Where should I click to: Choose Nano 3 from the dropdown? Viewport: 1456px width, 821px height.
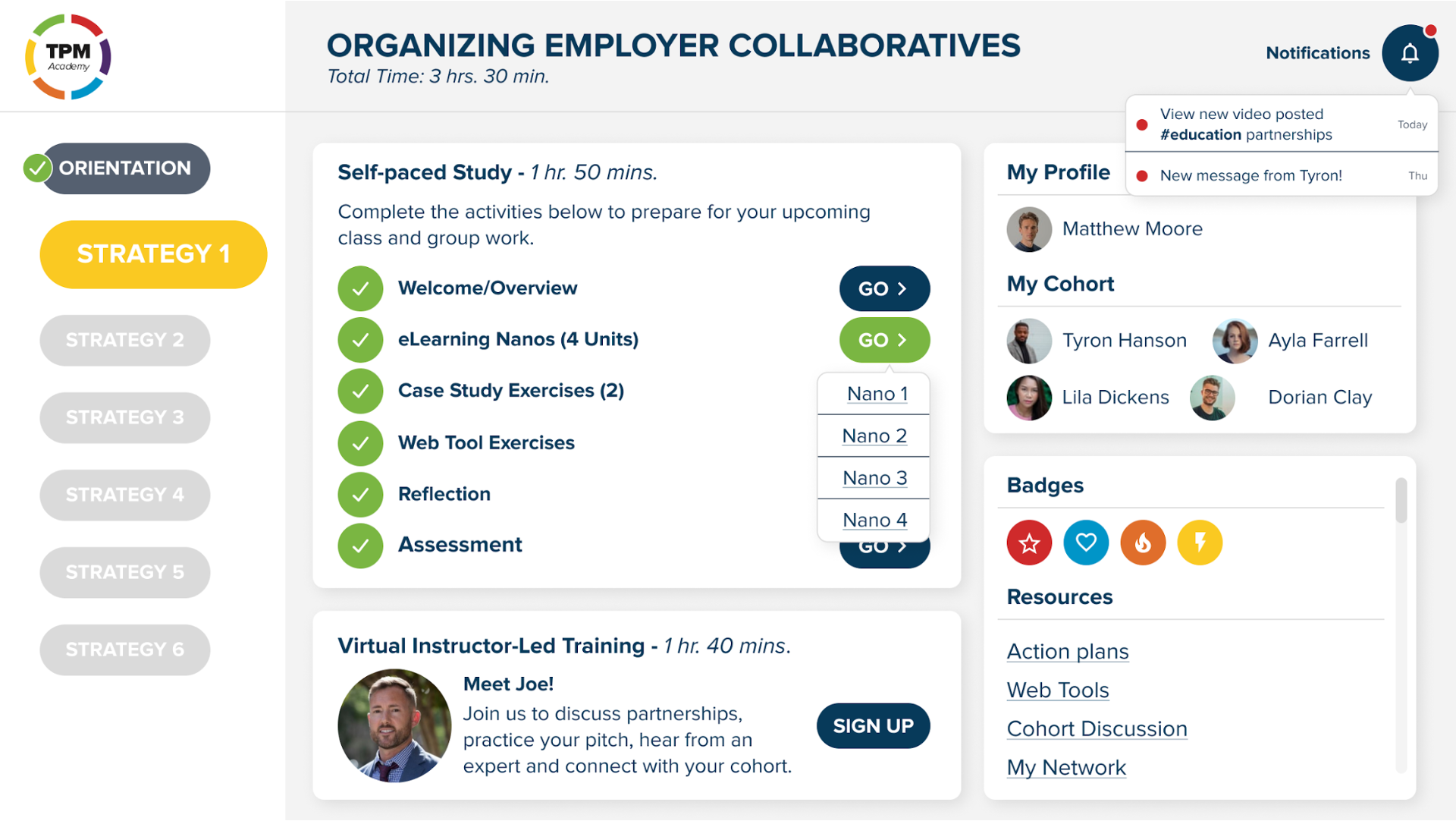[874, 478]
